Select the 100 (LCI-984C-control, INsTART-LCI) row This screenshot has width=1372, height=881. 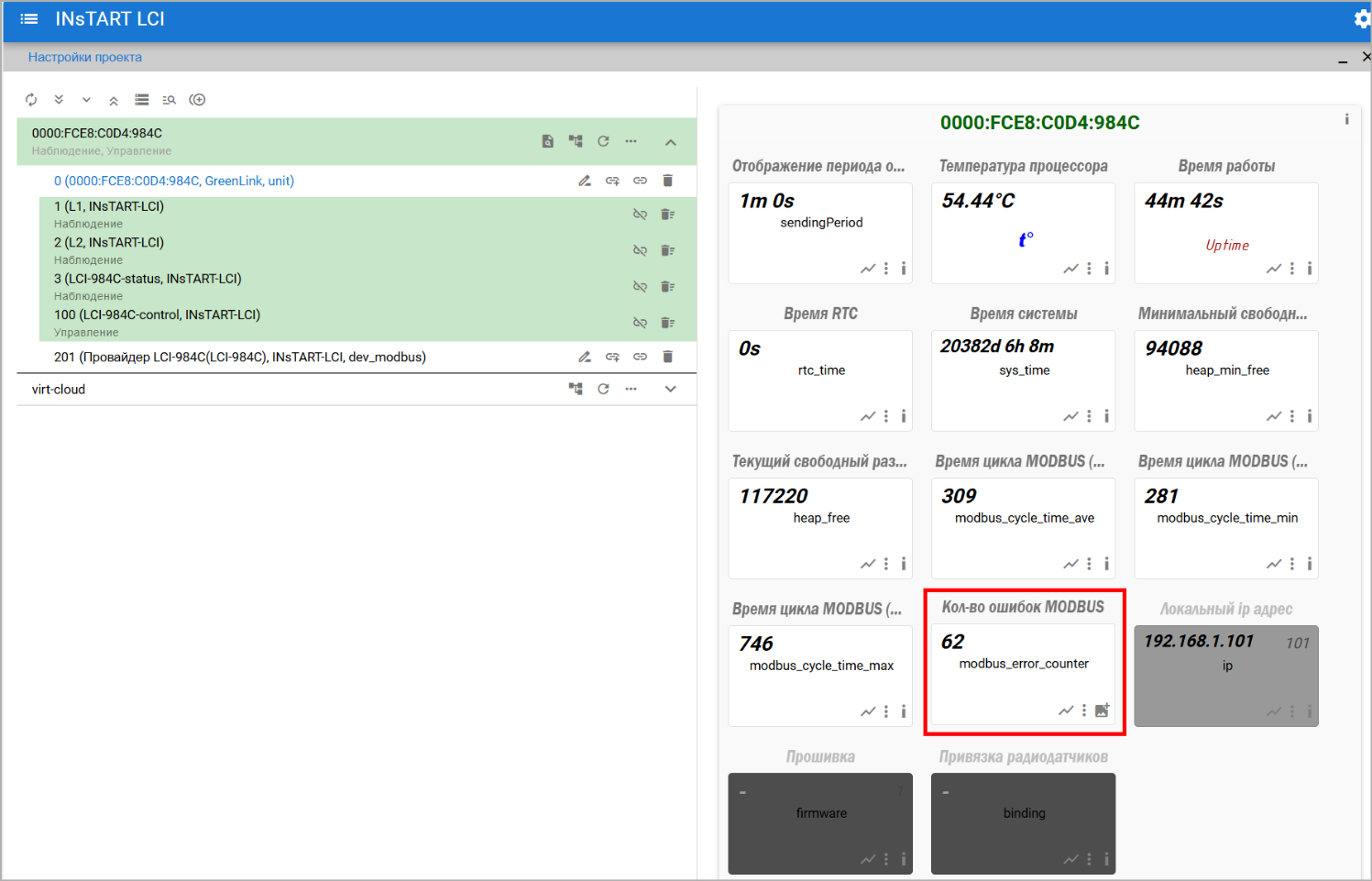coord(368,323)
